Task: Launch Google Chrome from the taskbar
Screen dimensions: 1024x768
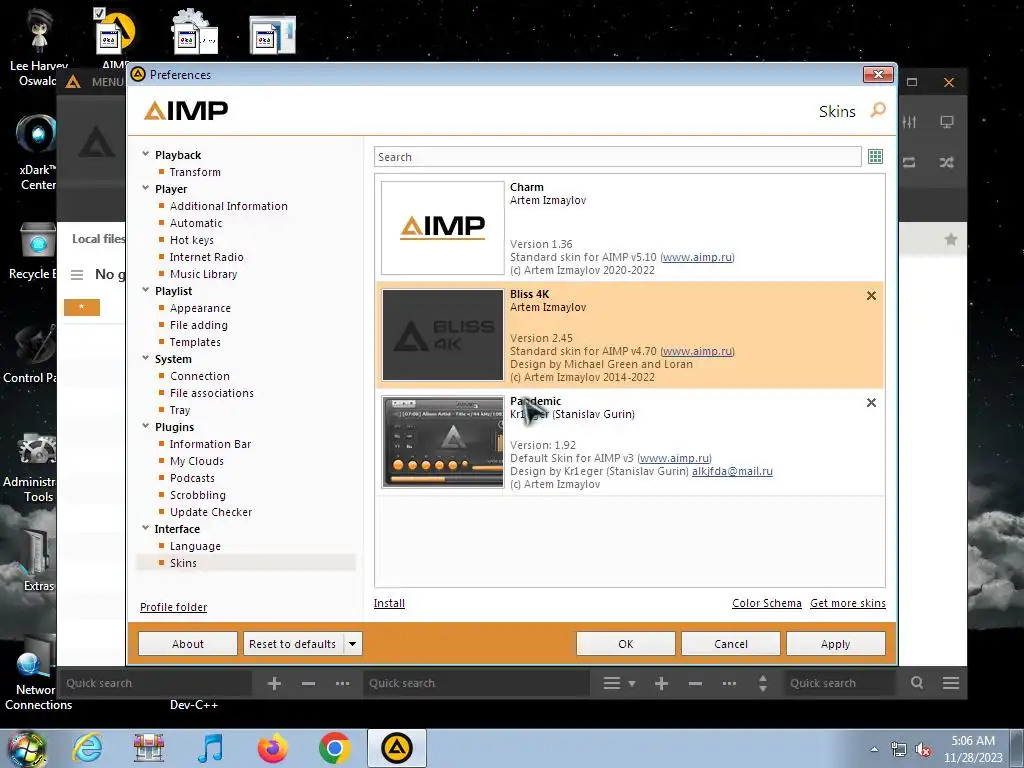Action: click(334, 748)
